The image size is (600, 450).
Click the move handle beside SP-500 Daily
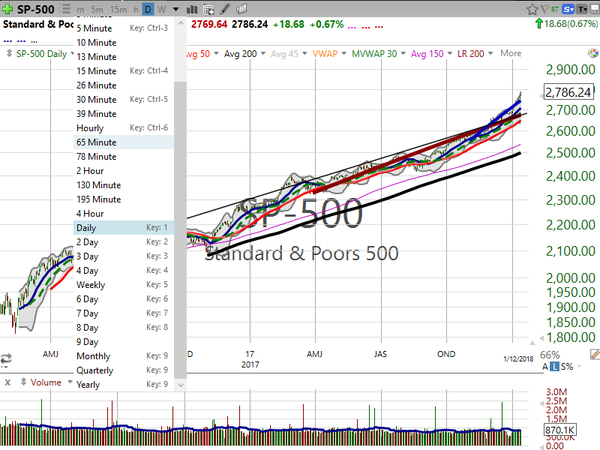tap(9, 54)
